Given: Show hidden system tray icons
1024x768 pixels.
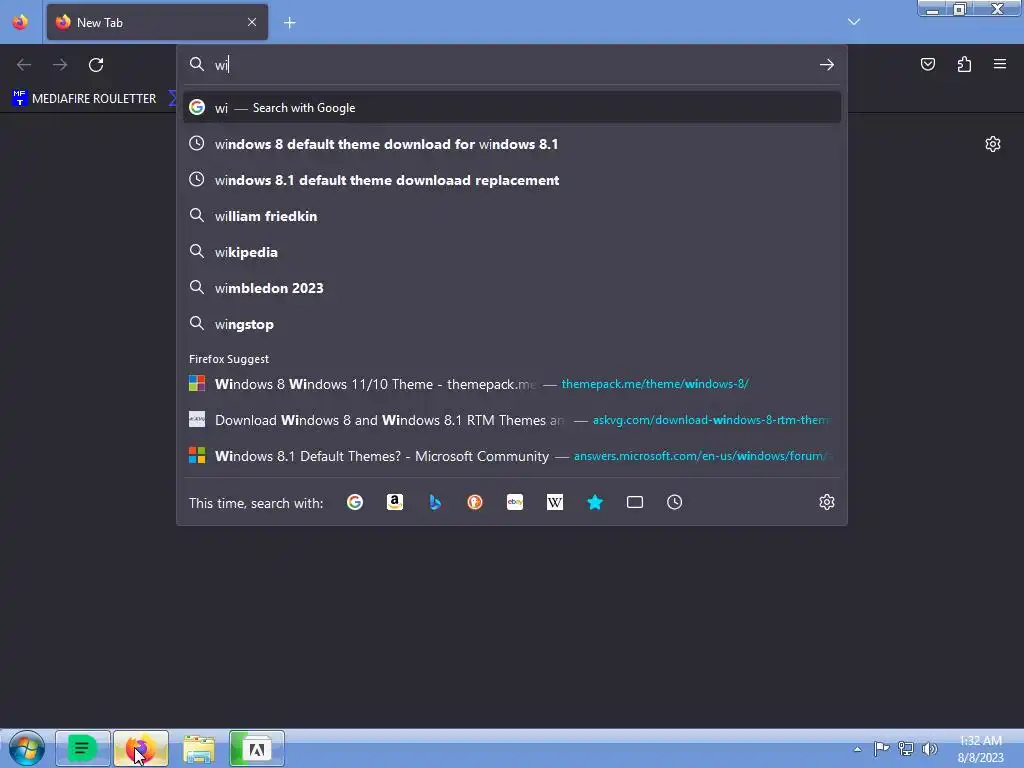Looking at the screenshot, I should tap(857, 749).
